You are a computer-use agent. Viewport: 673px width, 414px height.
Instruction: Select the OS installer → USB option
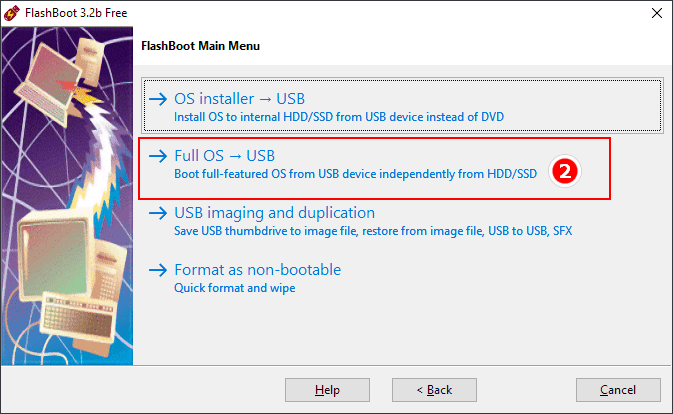[402, 106]
